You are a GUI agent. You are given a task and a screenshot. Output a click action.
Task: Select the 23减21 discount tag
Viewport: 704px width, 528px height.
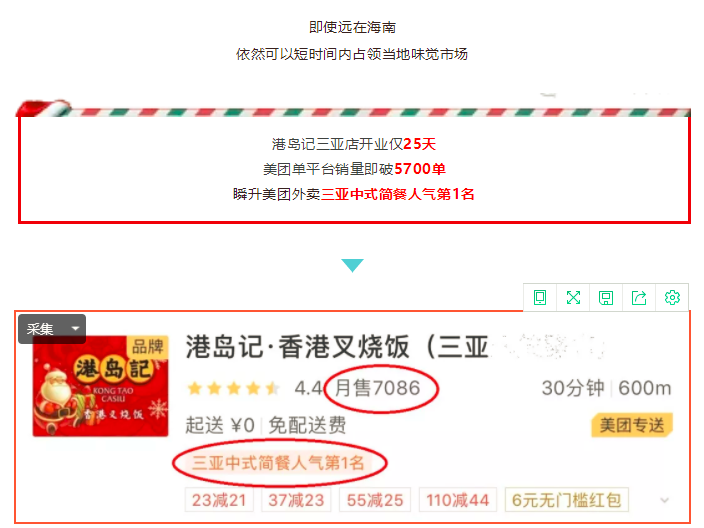(x=219, y=500)
